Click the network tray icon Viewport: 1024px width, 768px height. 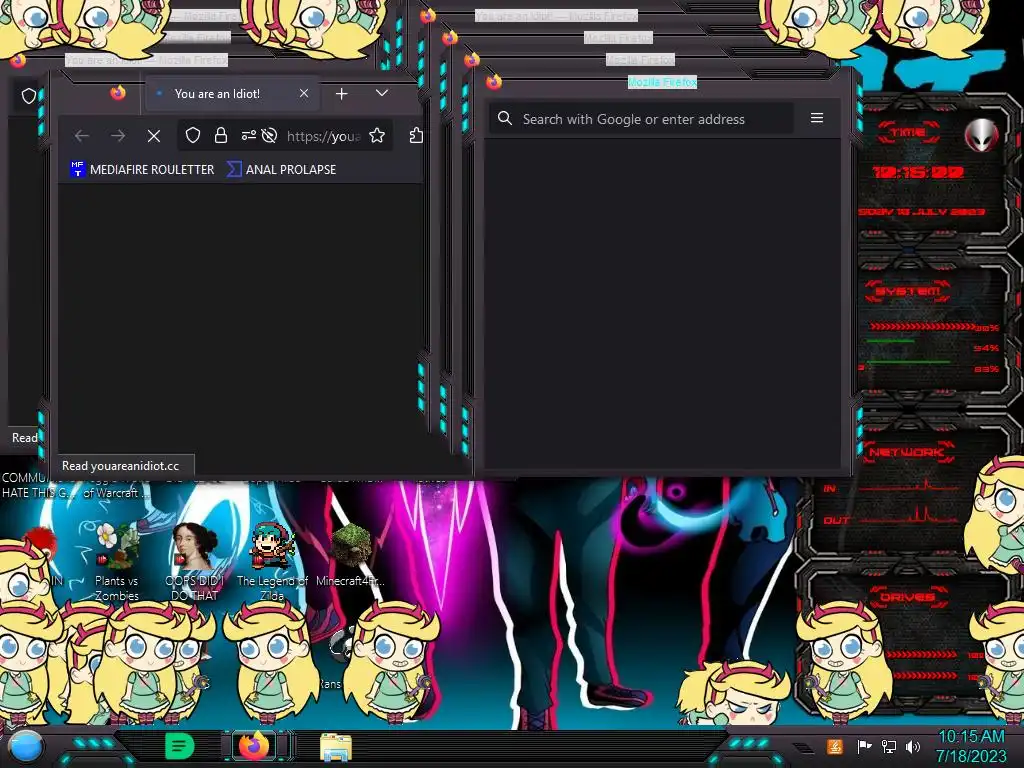click(x=889, y=746)
